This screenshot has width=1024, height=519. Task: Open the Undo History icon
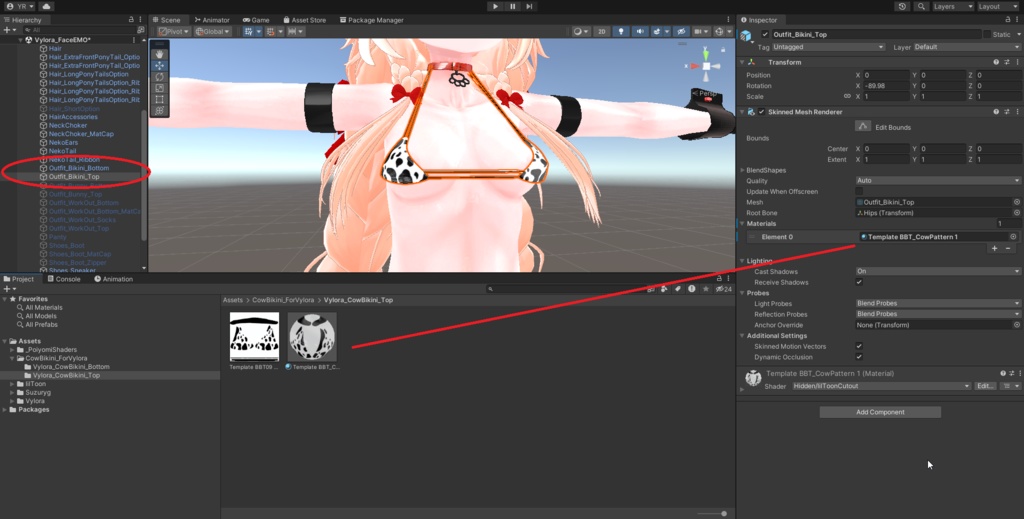click(x=903, y=7)
